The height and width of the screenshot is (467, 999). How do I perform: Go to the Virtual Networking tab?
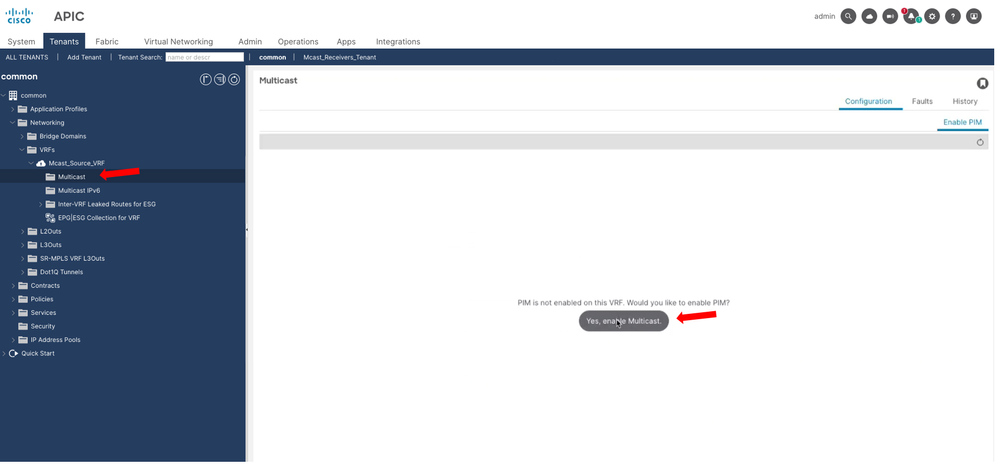click(178, 41)
